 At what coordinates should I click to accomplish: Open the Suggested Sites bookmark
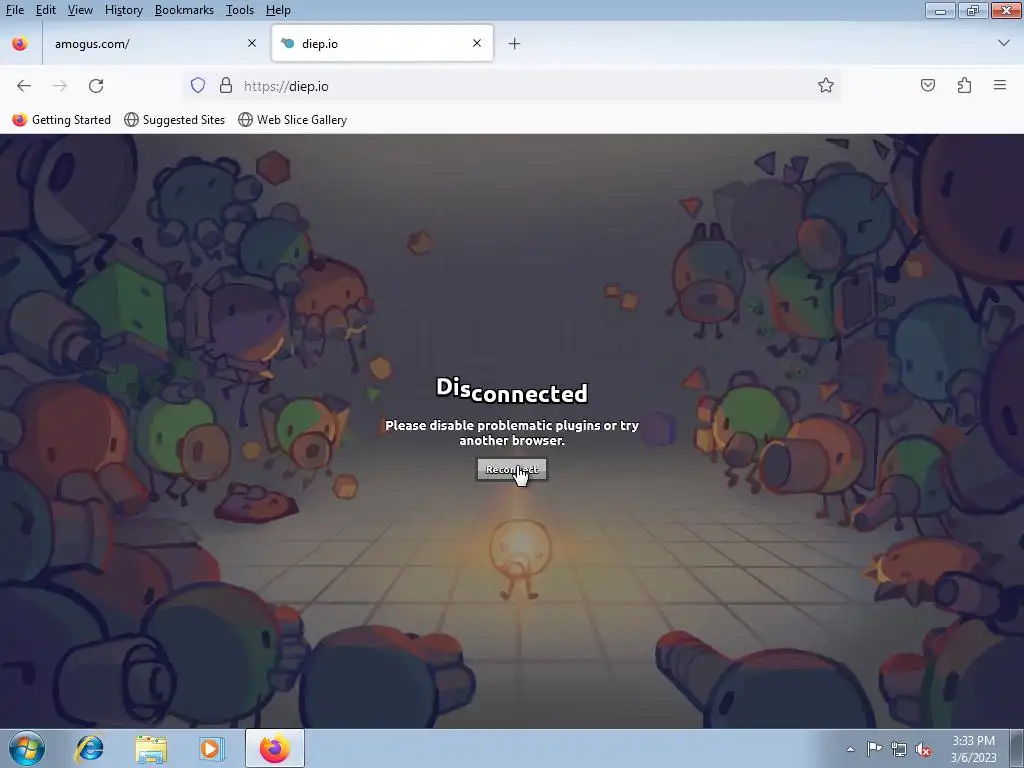coord(174,120)
